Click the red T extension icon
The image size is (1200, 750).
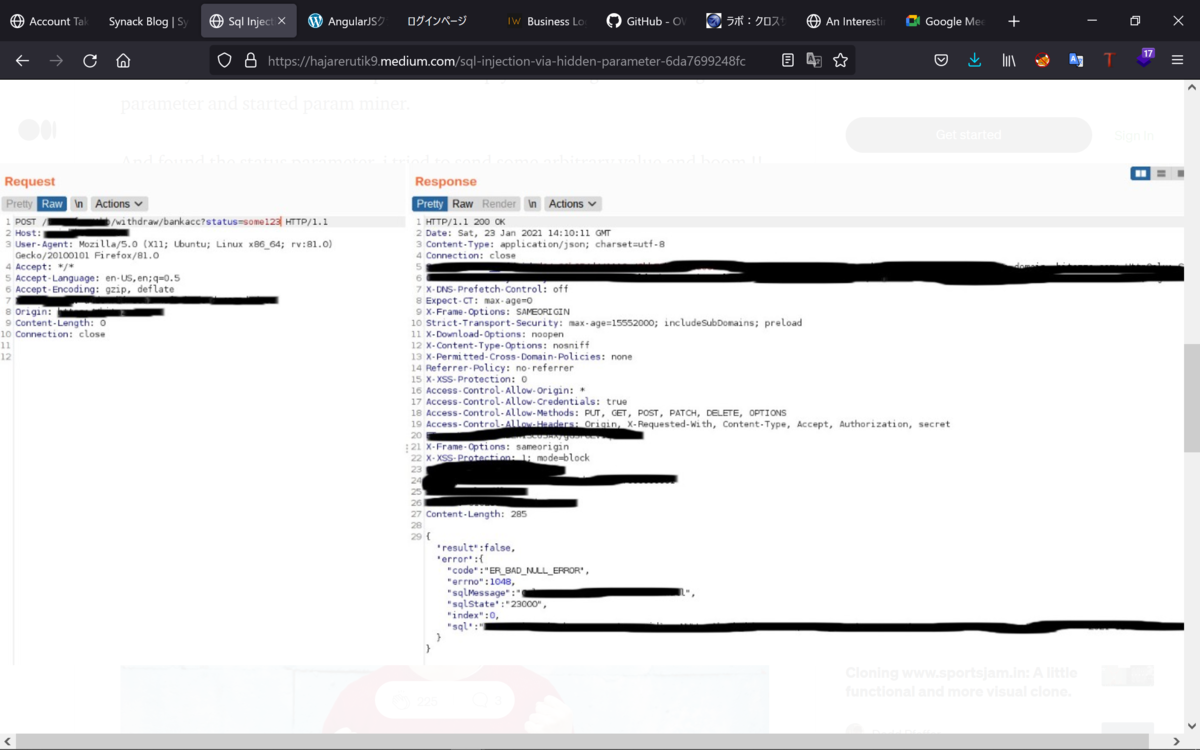pos(1108,60)
